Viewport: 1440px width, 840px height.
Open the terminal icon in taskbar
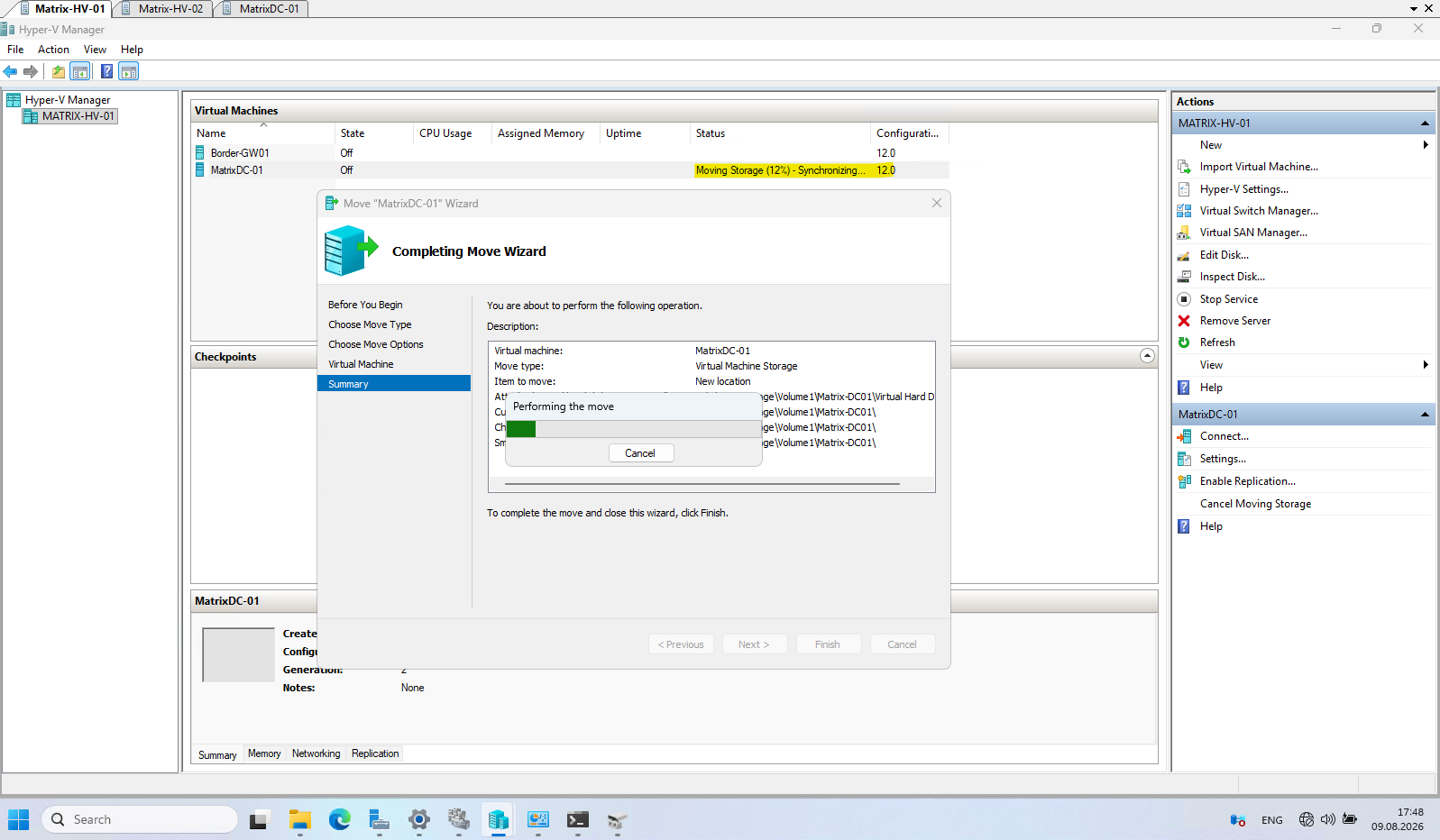tap(577, 819)
